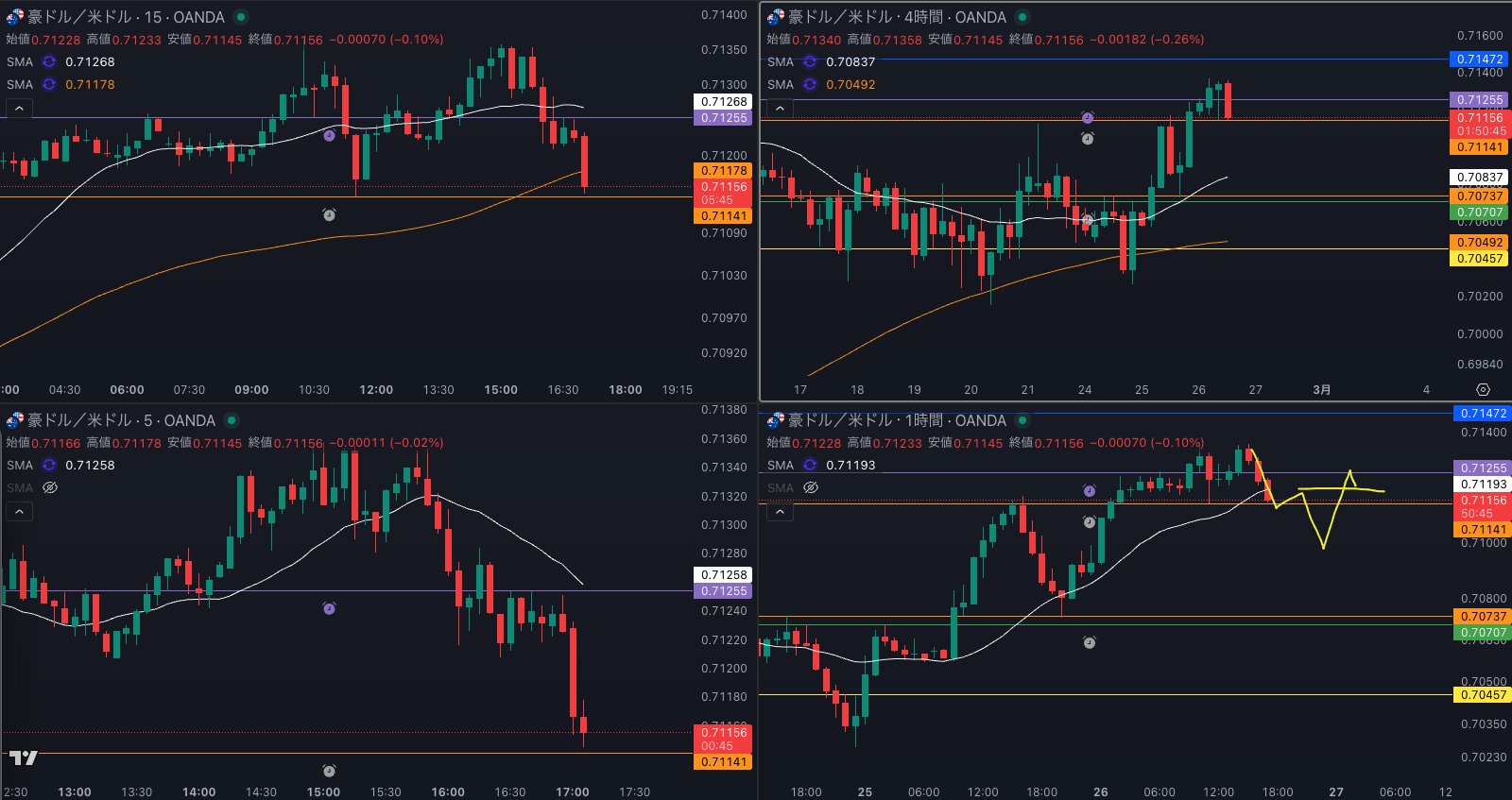Collapse the indicator legend on 1-hour chart

(780, 512)
